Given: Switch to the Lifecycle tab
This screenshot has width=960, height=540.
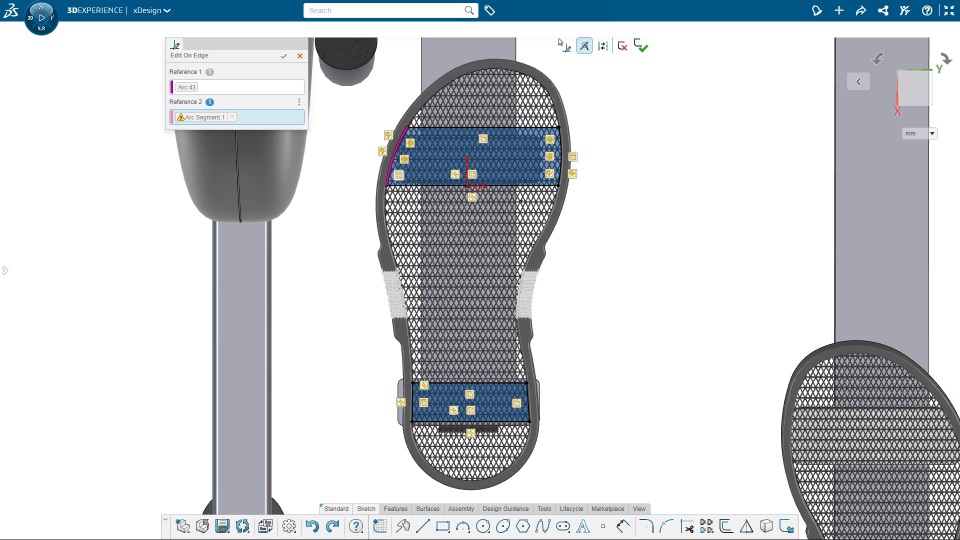Looking at the screenshot, I should pyautogui.click(x=571, y=509).
